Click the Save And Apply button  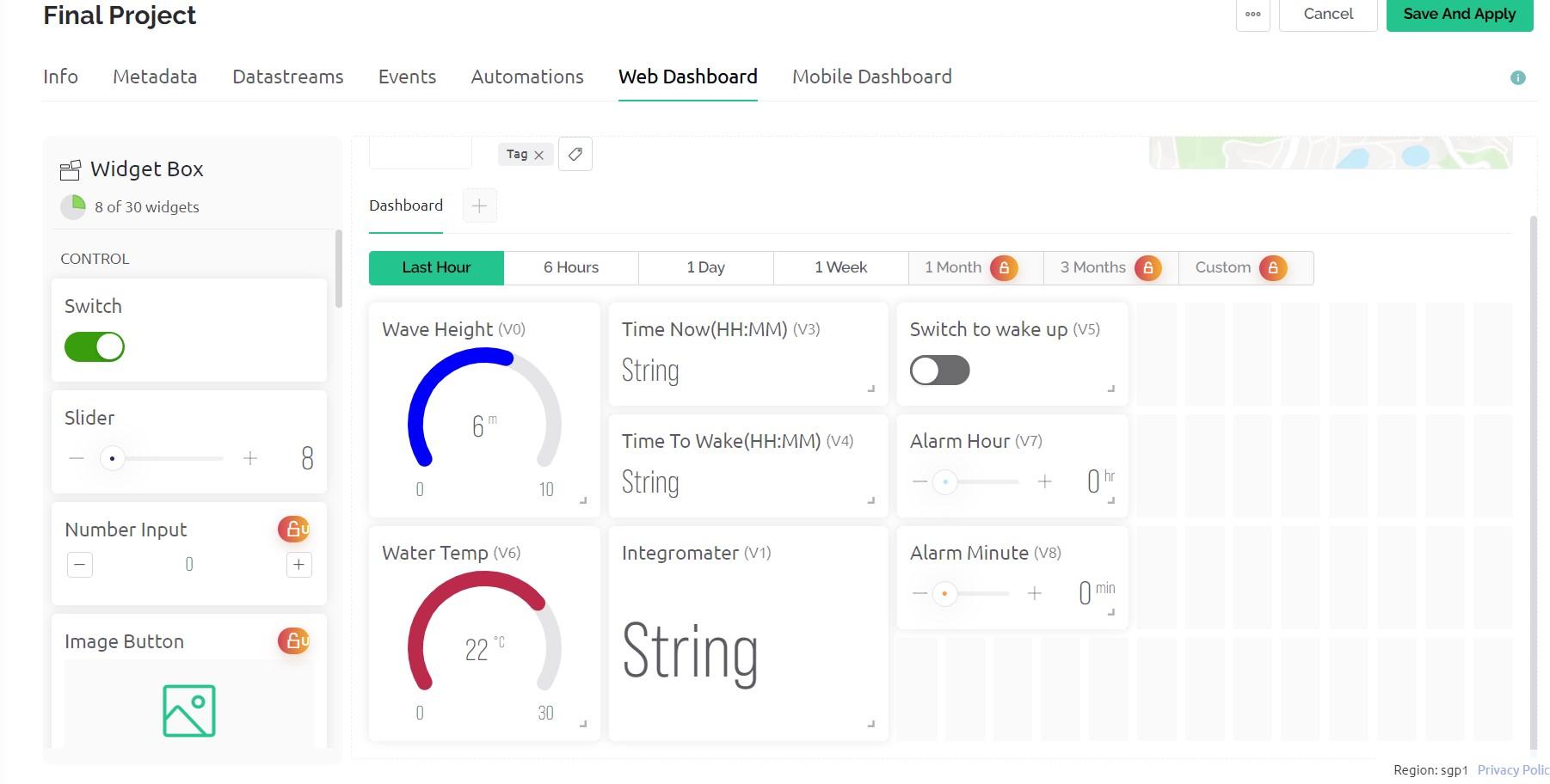pyautogui.click(x=1459, y=14)
